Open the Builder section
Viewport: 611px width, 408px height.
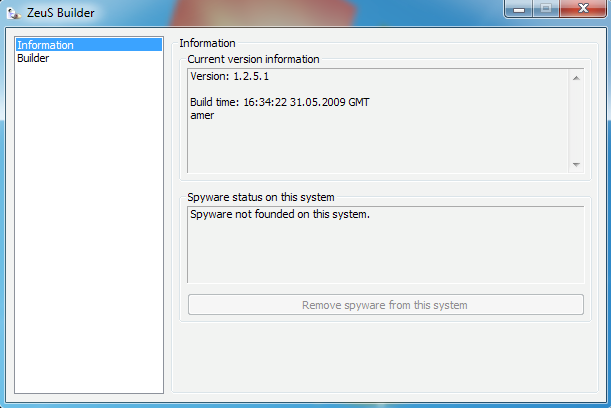[89, 58]
